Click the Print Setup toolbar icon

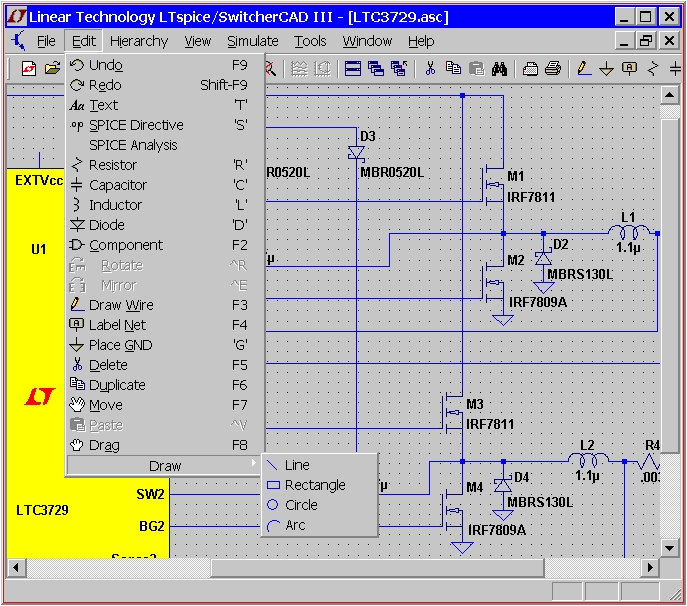coord(530,69)
